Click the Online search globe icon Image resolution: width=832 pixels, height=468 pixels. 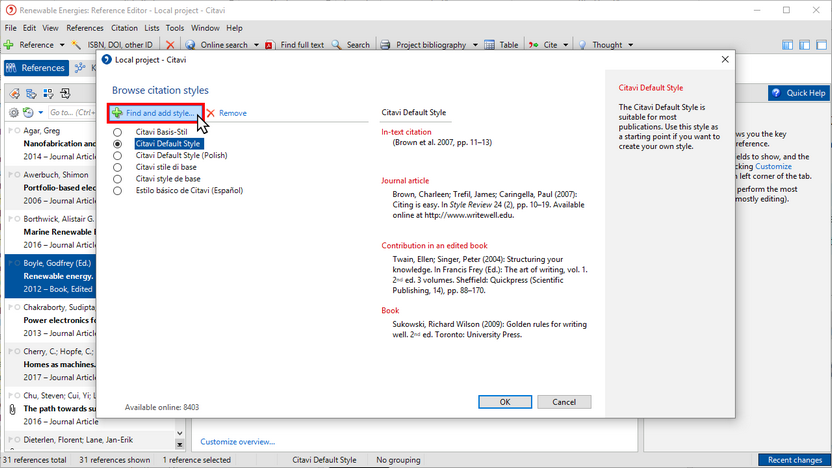(x=190, y=45)
